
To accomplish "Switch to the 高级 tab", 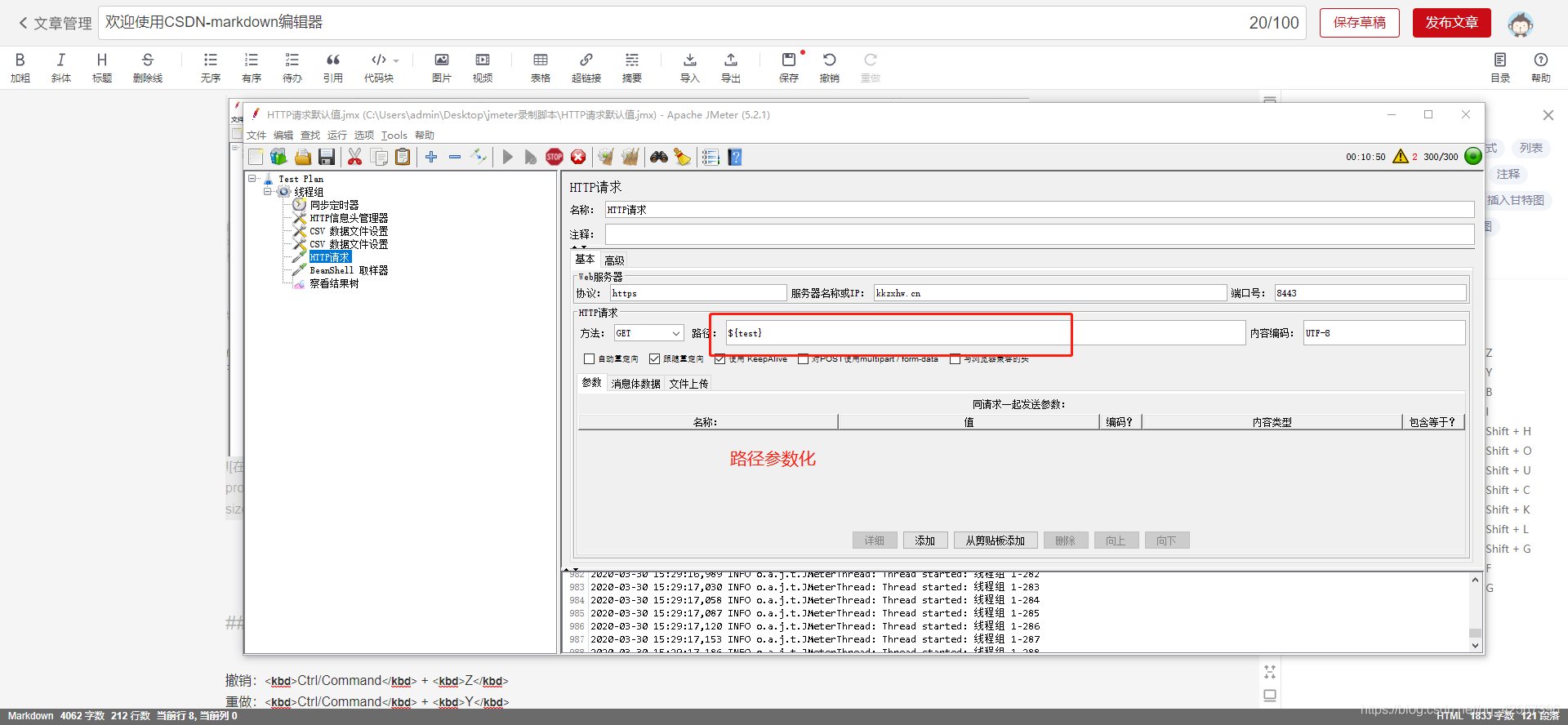I will point(614,260).
